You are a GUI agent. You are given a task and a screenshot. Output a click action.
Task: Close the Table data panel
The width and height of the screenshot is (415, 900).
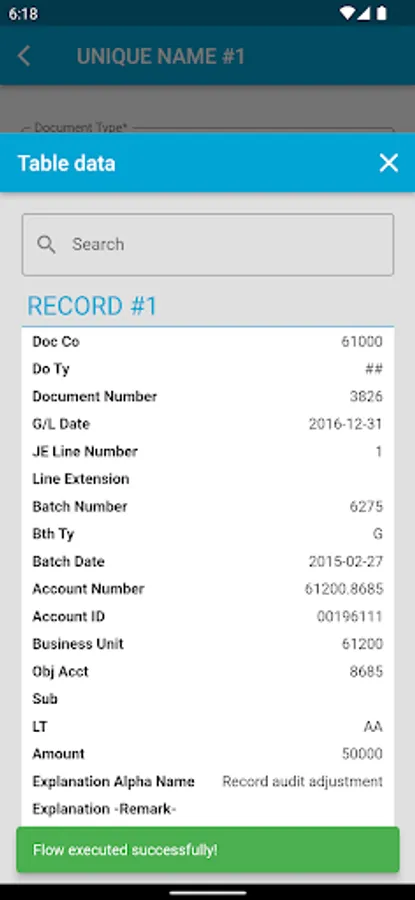coord(389,163)
